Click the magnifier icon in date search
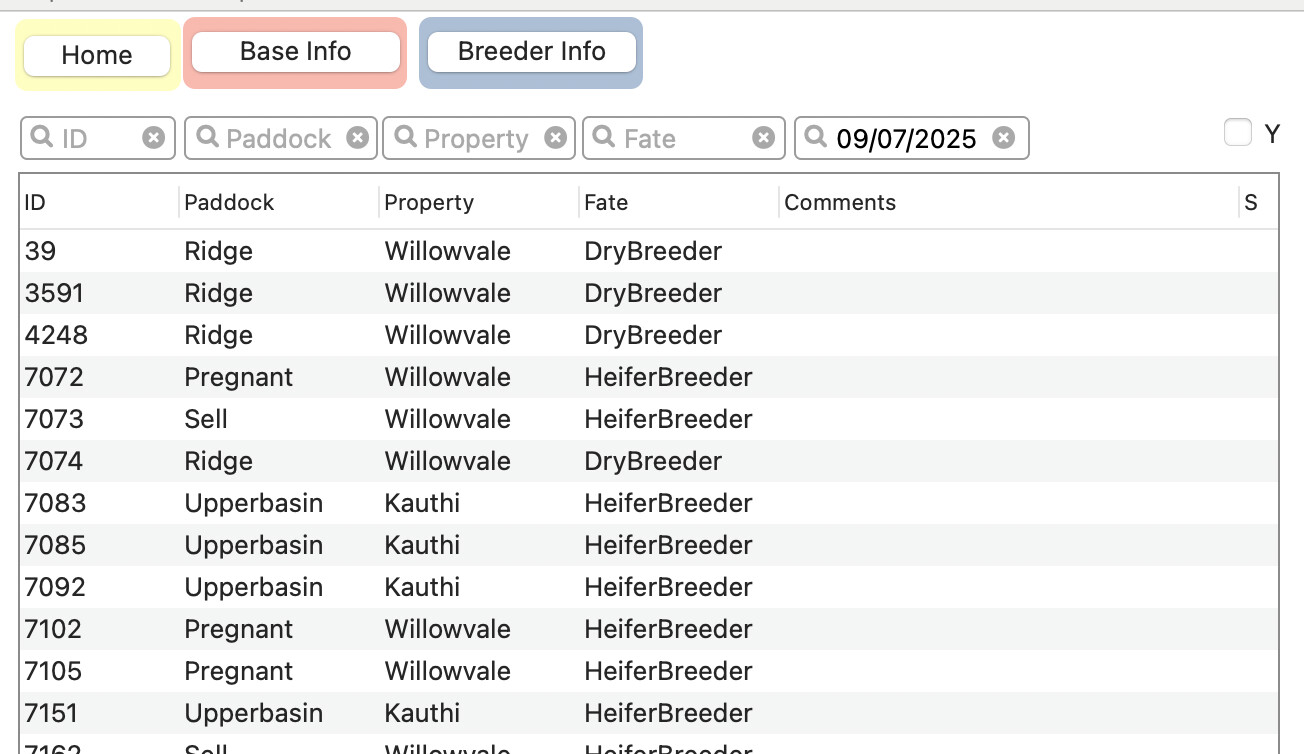 coord(816,137)
